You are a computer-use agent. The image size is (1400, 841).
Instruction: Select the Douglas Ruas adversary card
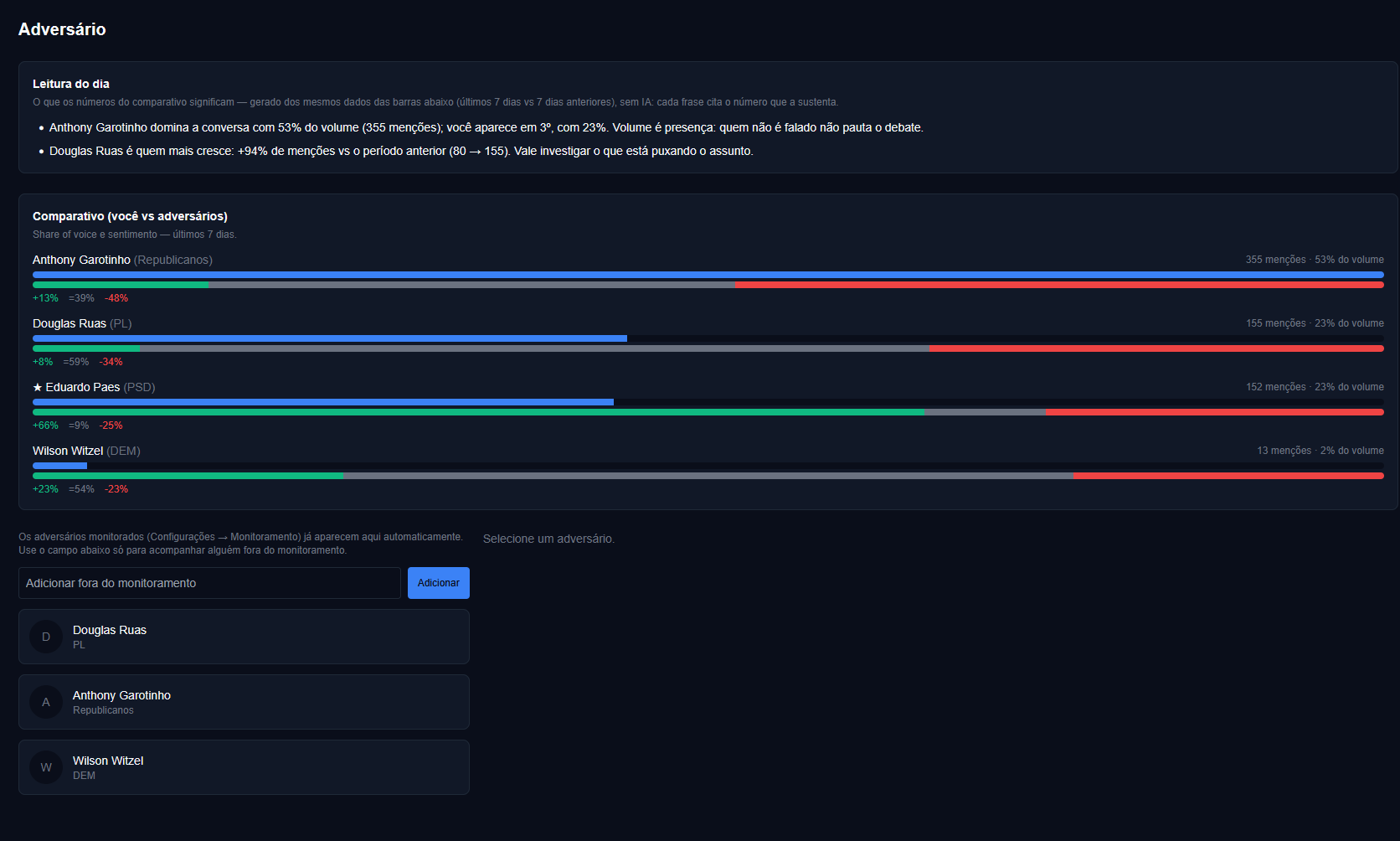click(244, 637)
